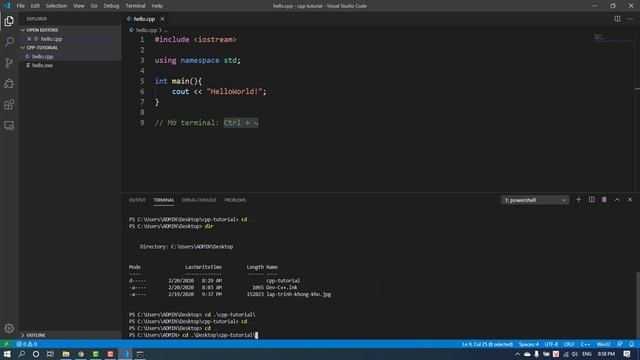This screenshot has width=640, height=360.
Task: Open the Run and Debug view
Action: click(9, 84)
